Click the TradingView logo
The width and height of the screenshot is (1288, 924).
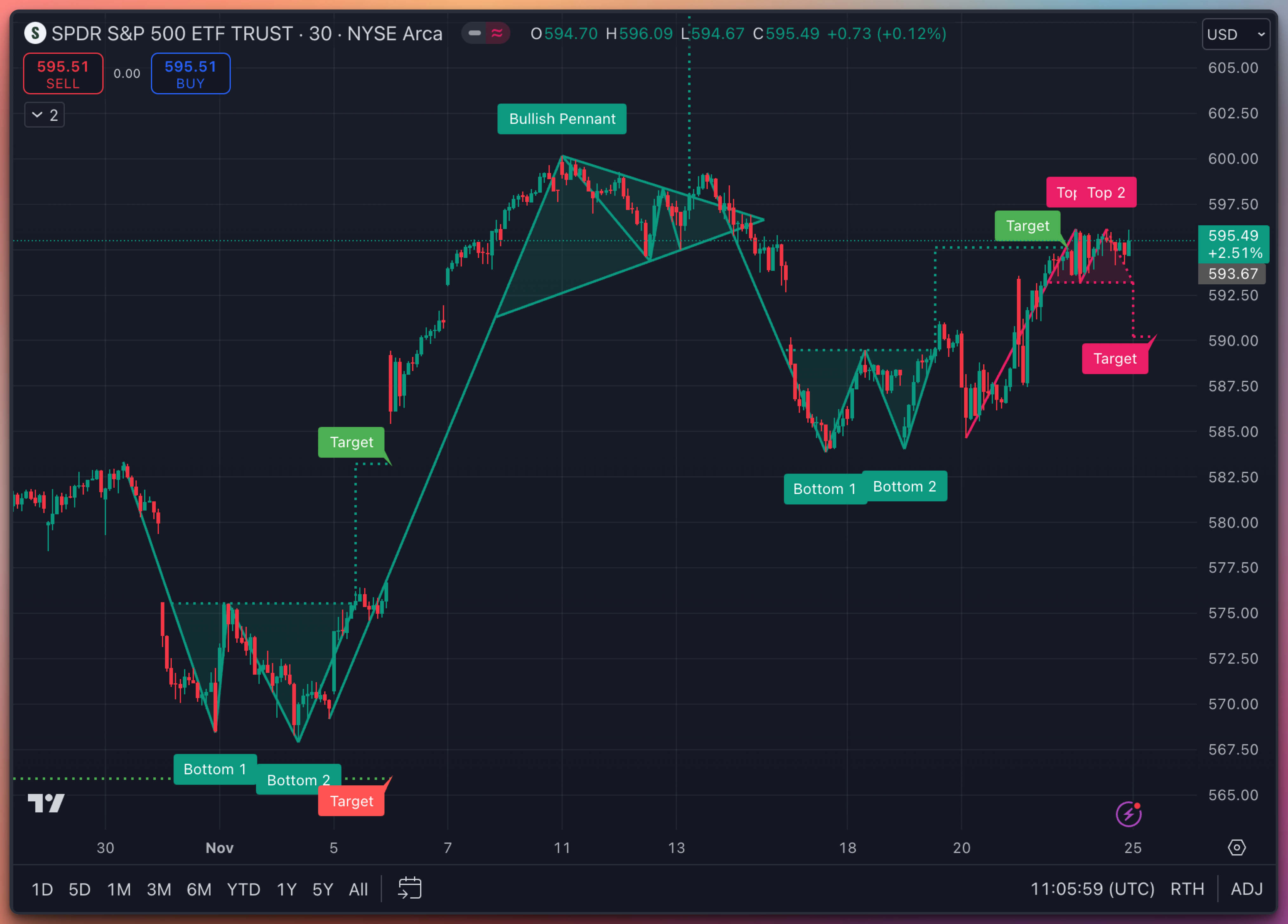pyautogui.click(x=46, y=803)
